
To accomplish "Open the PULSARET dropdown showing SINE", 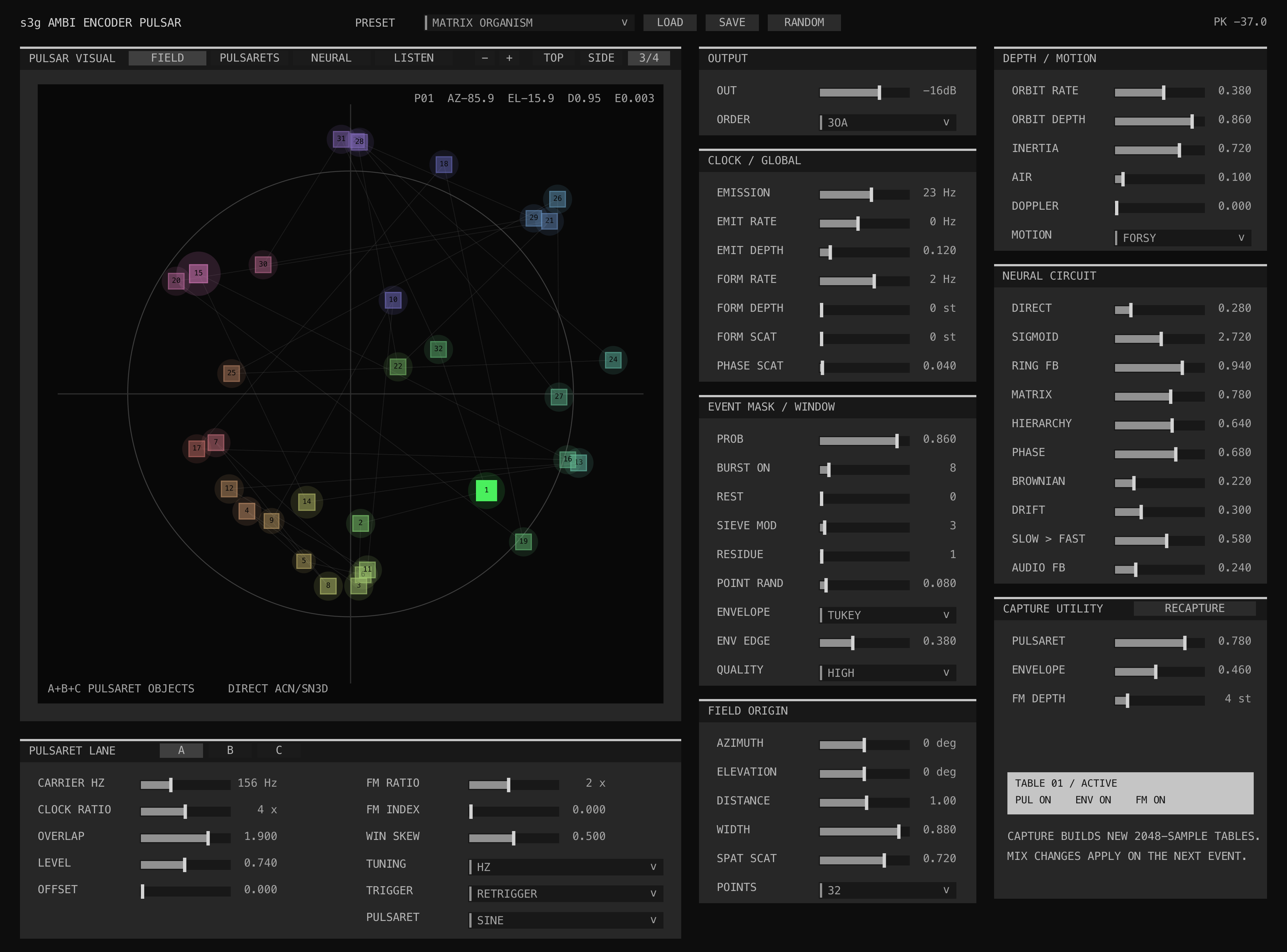I will (566, 920).
